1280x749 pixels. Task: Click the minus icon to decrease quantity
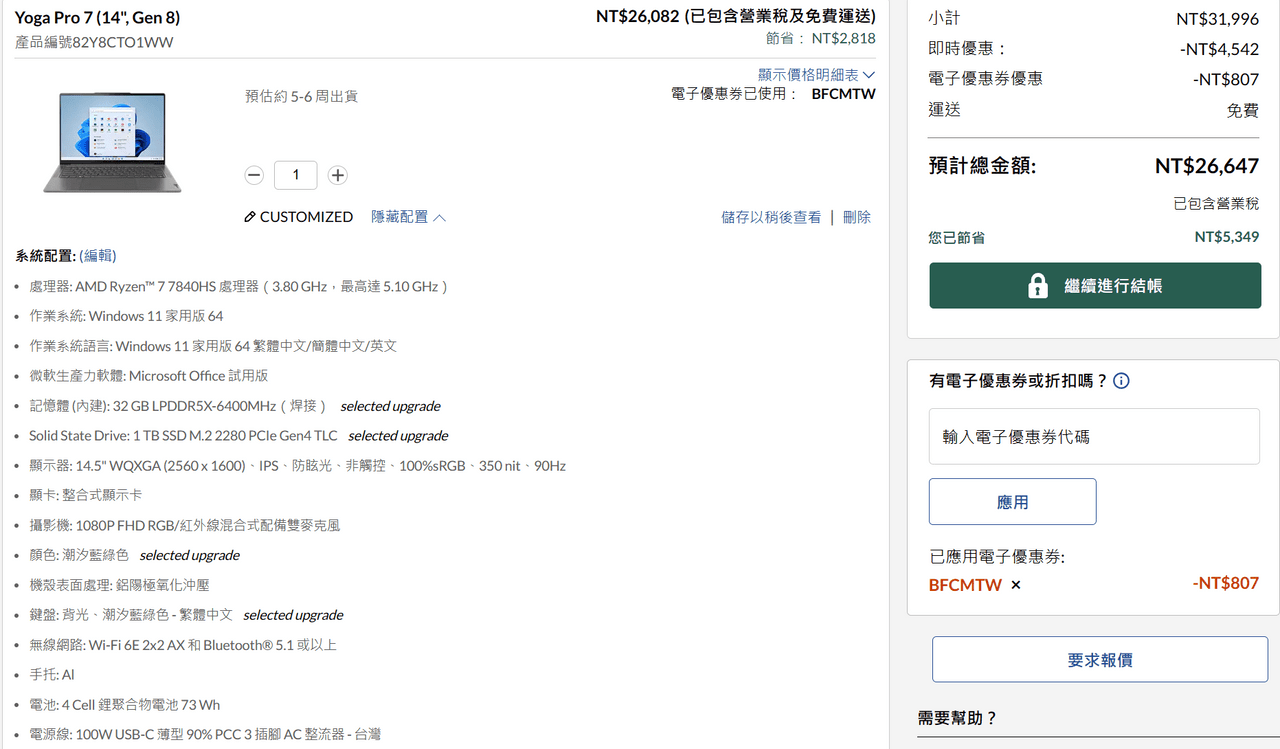254,175
